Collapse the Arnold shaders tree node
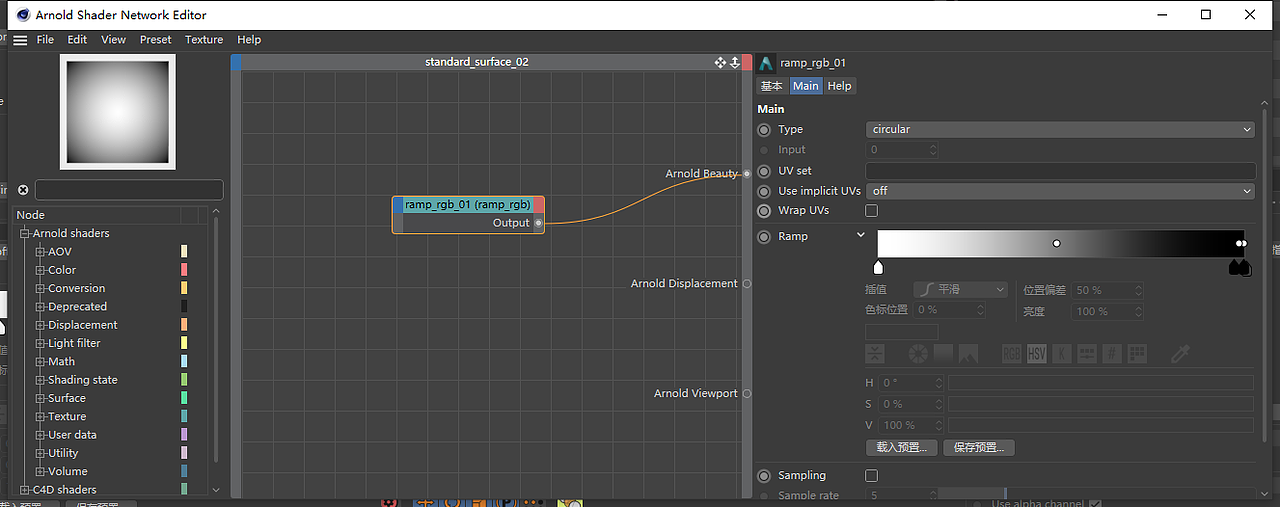The width and height of the screenshot is (1280, 507). 25,234
